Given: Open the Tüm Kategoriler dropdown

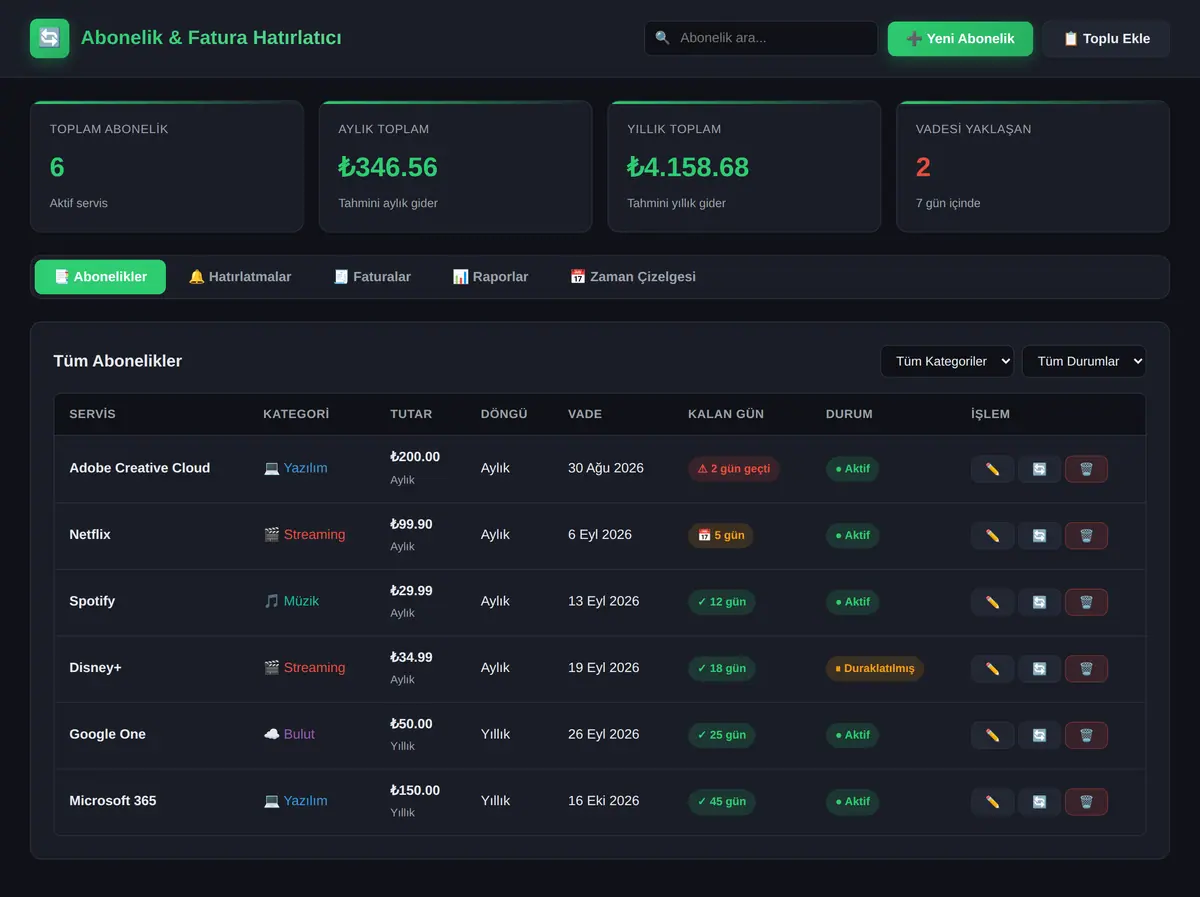Looking at the screenshot, I should pos(947,361).
